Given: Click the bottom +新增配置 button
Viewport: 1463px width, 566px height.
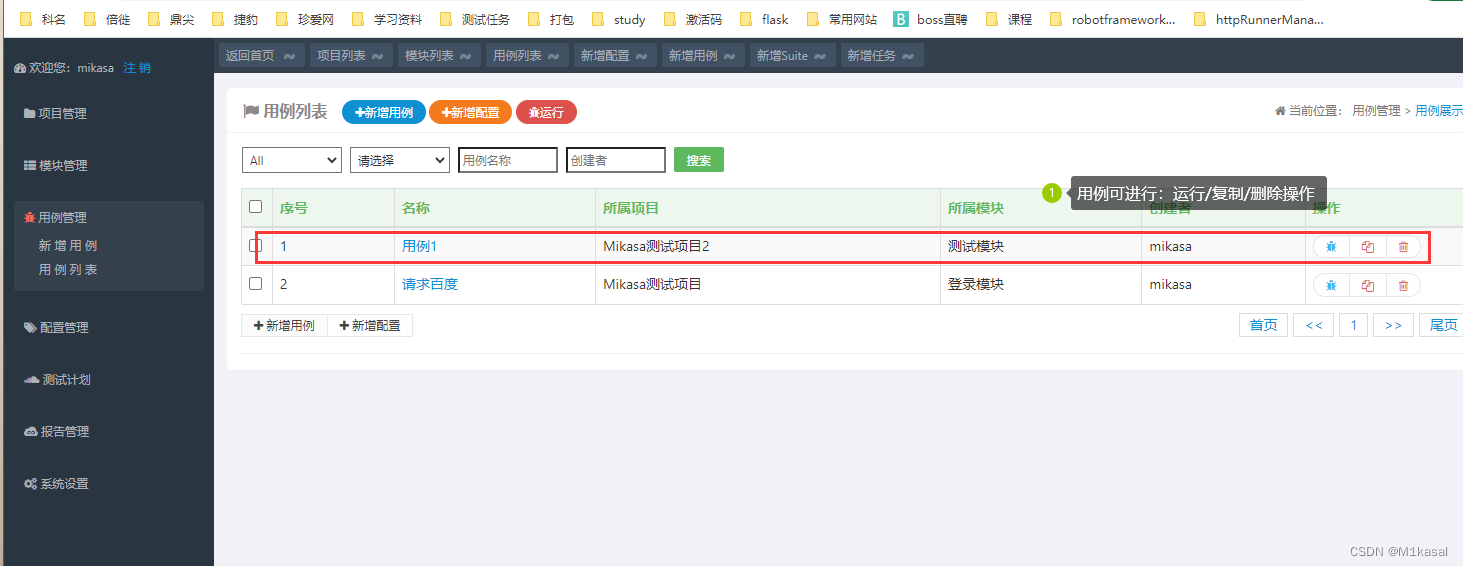Looking at the screenshot, I should click(x=370, y=326).
